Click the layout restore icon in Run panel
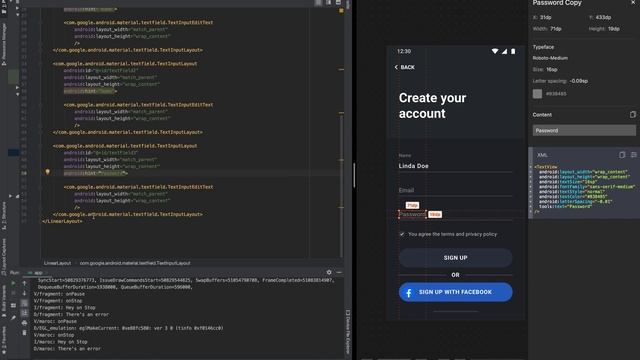The image size is (640, 360). pos(13,305)
